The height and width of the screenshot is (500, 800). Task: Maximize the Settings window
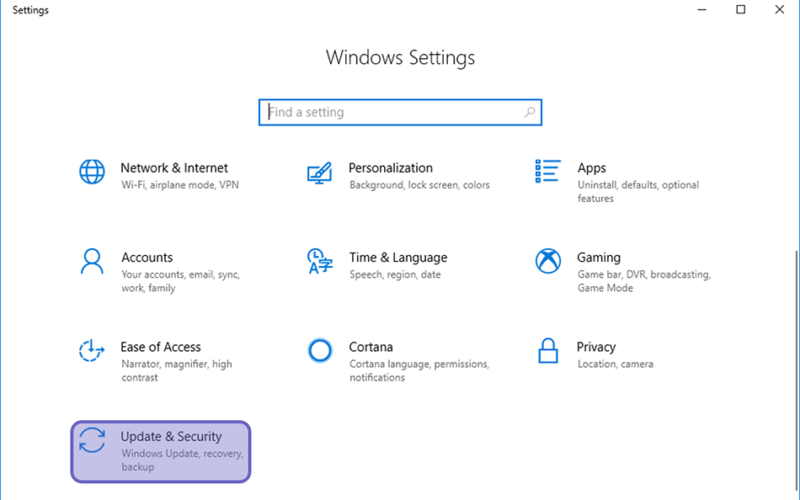pos(741,9)
